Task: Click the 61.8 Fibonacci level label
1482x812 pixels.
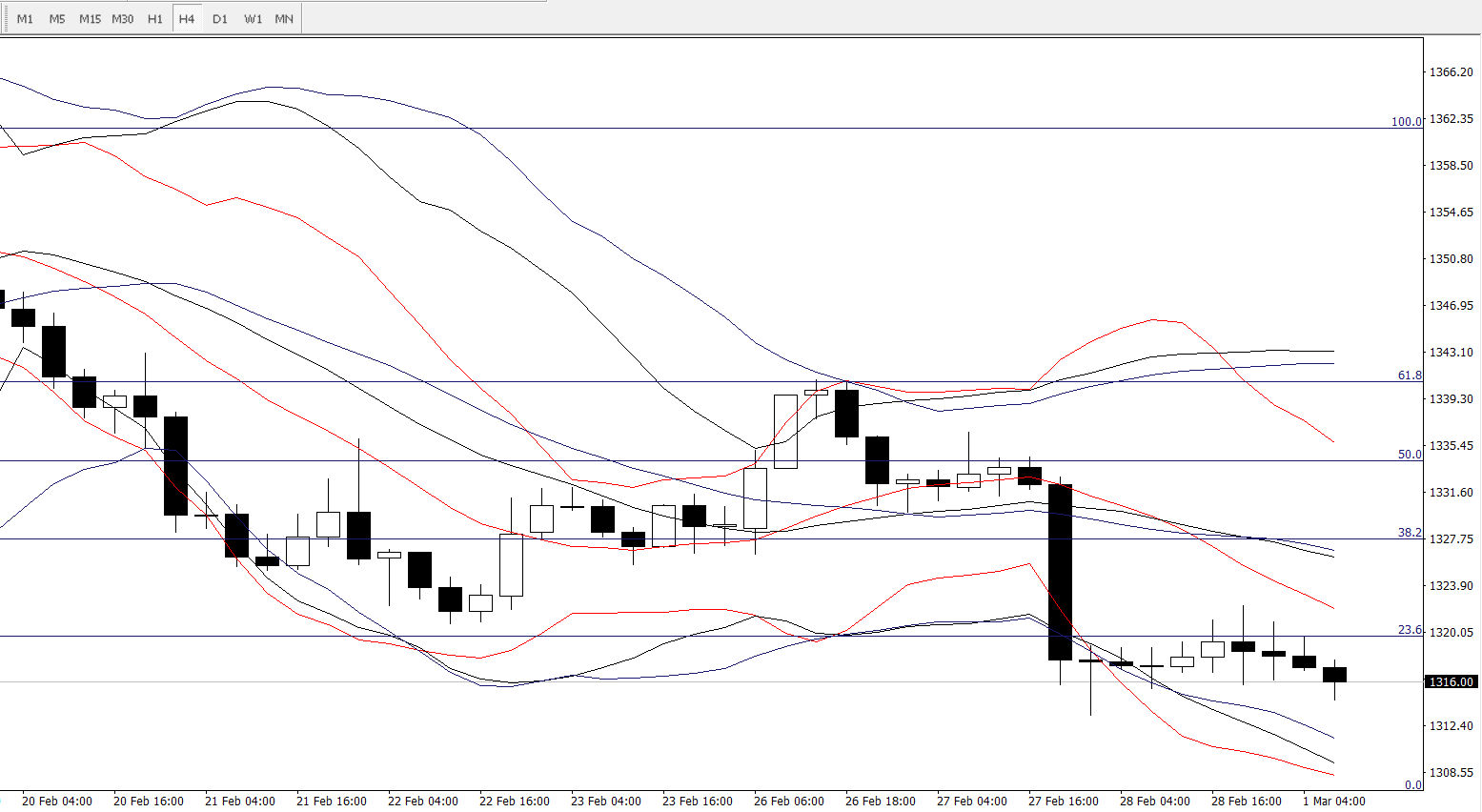Action: pyautogui.click(x=1410, y=376)
